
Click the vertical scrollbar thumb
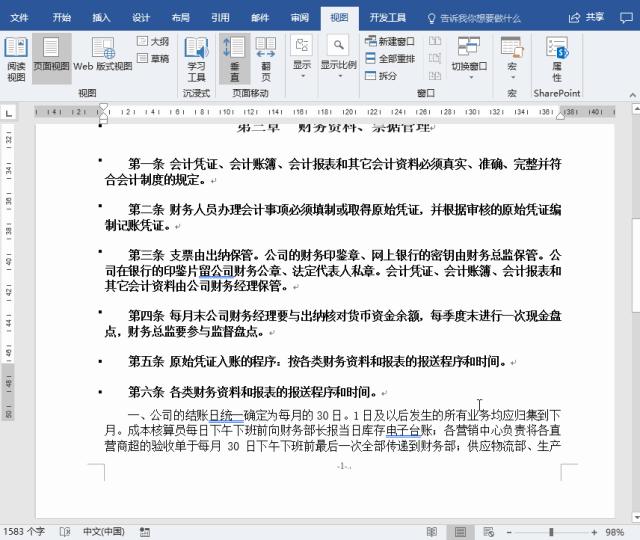(636, 266)
